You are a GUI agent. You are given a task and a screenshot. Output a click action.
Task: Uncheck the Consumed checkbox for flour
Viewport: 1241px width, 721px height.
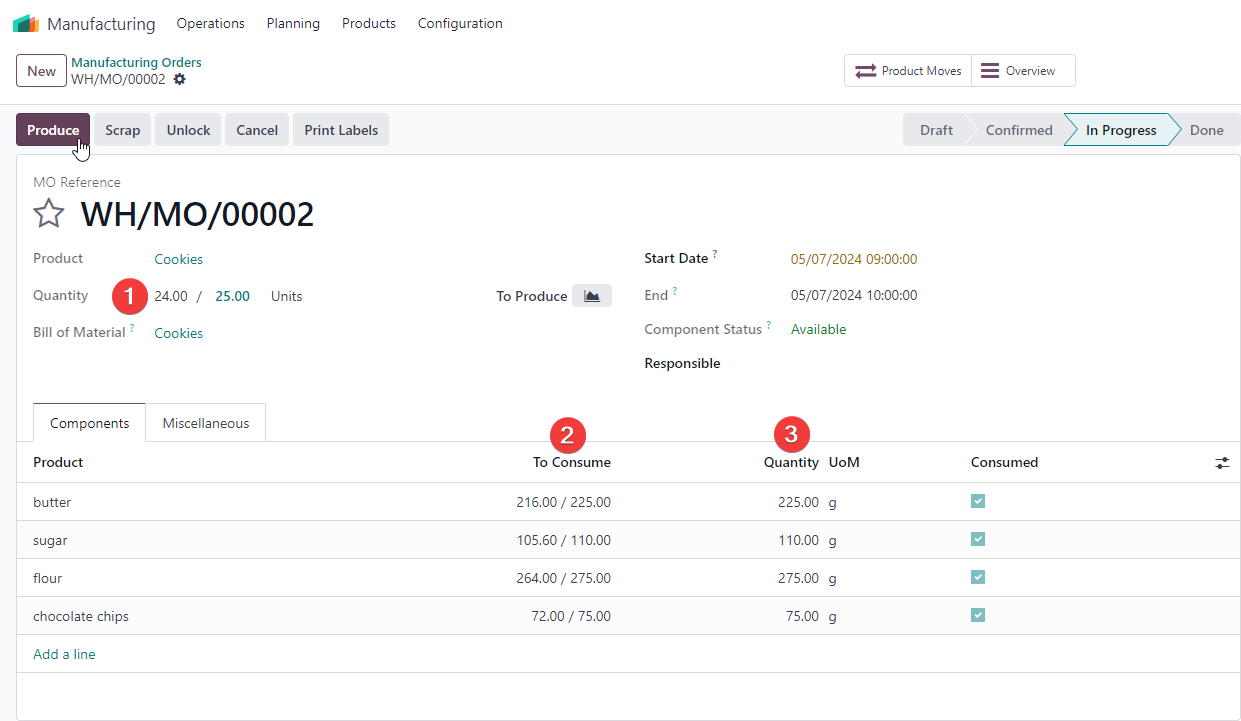(x=978, y=577)
